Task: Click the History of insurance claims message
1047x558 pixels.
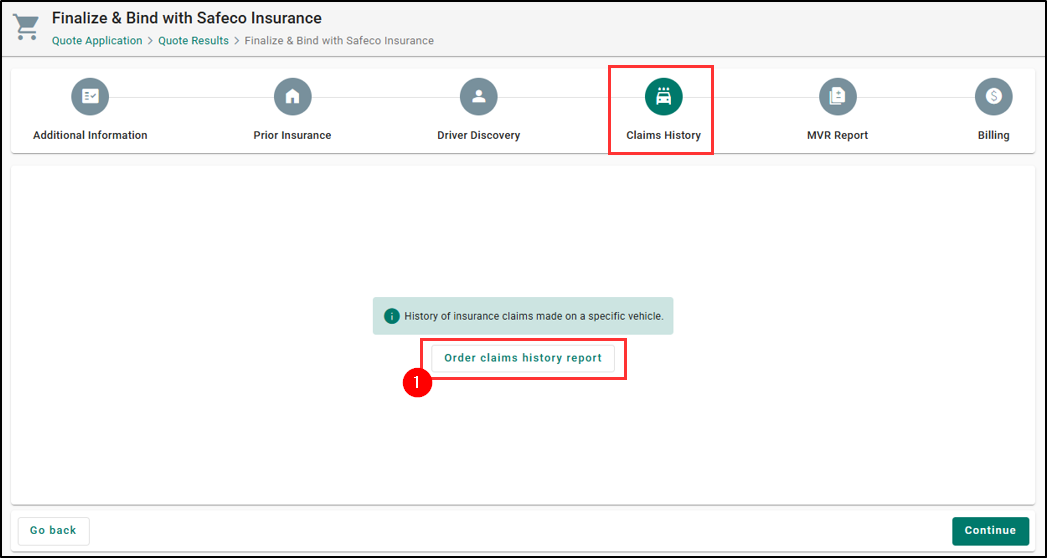Action: (x=534, y=316)
